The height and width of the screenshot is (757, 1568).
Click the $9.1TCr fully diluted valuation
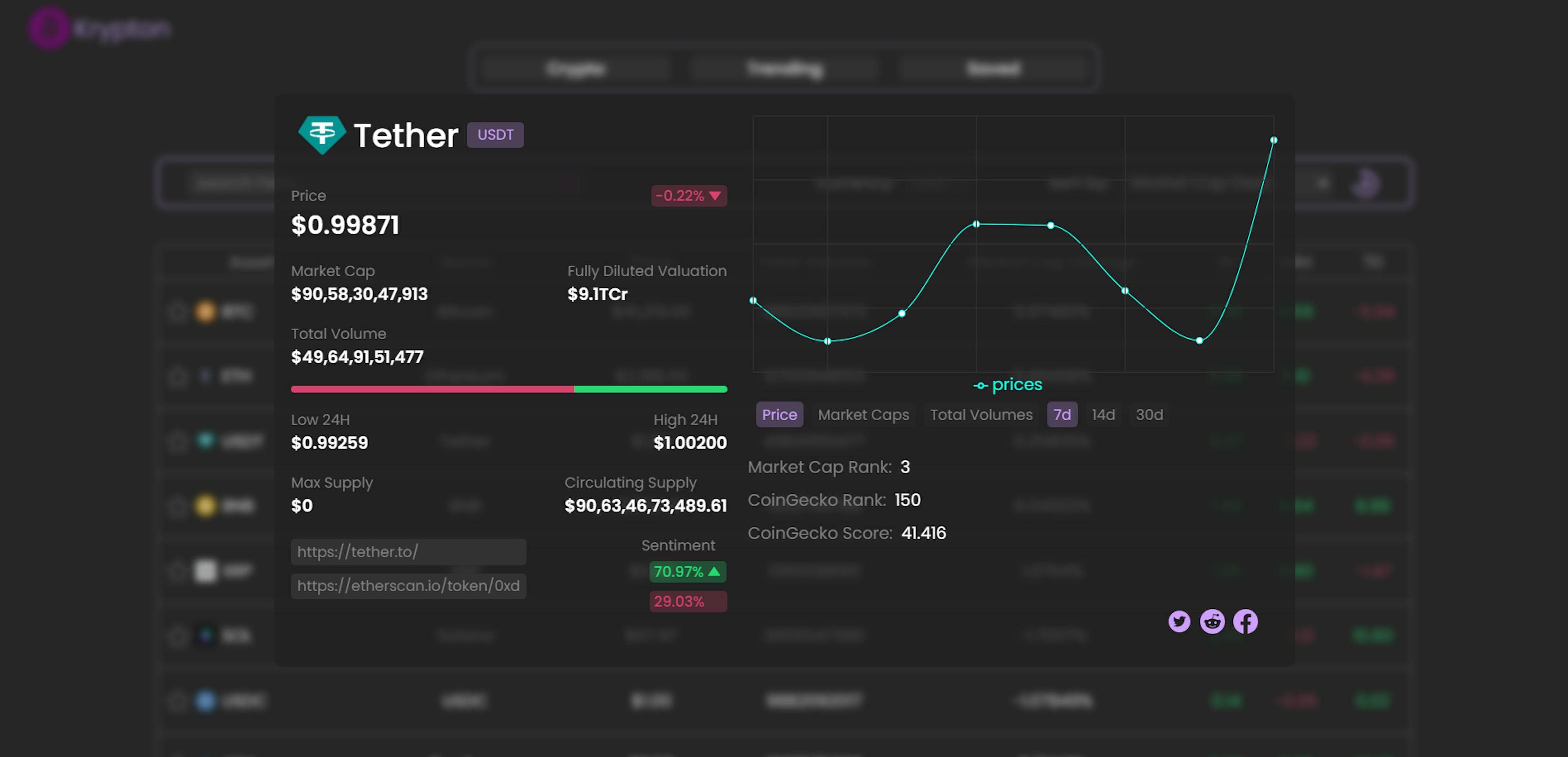click(x=597, y=294)
